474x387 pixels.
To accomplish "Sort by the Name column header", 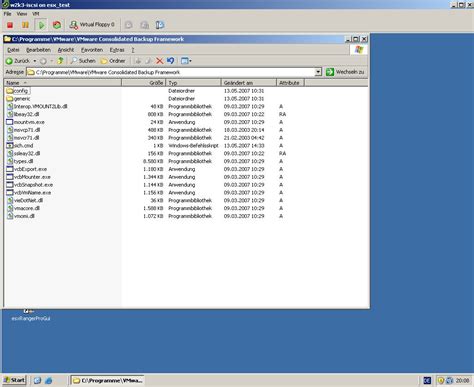I will 63,83.
